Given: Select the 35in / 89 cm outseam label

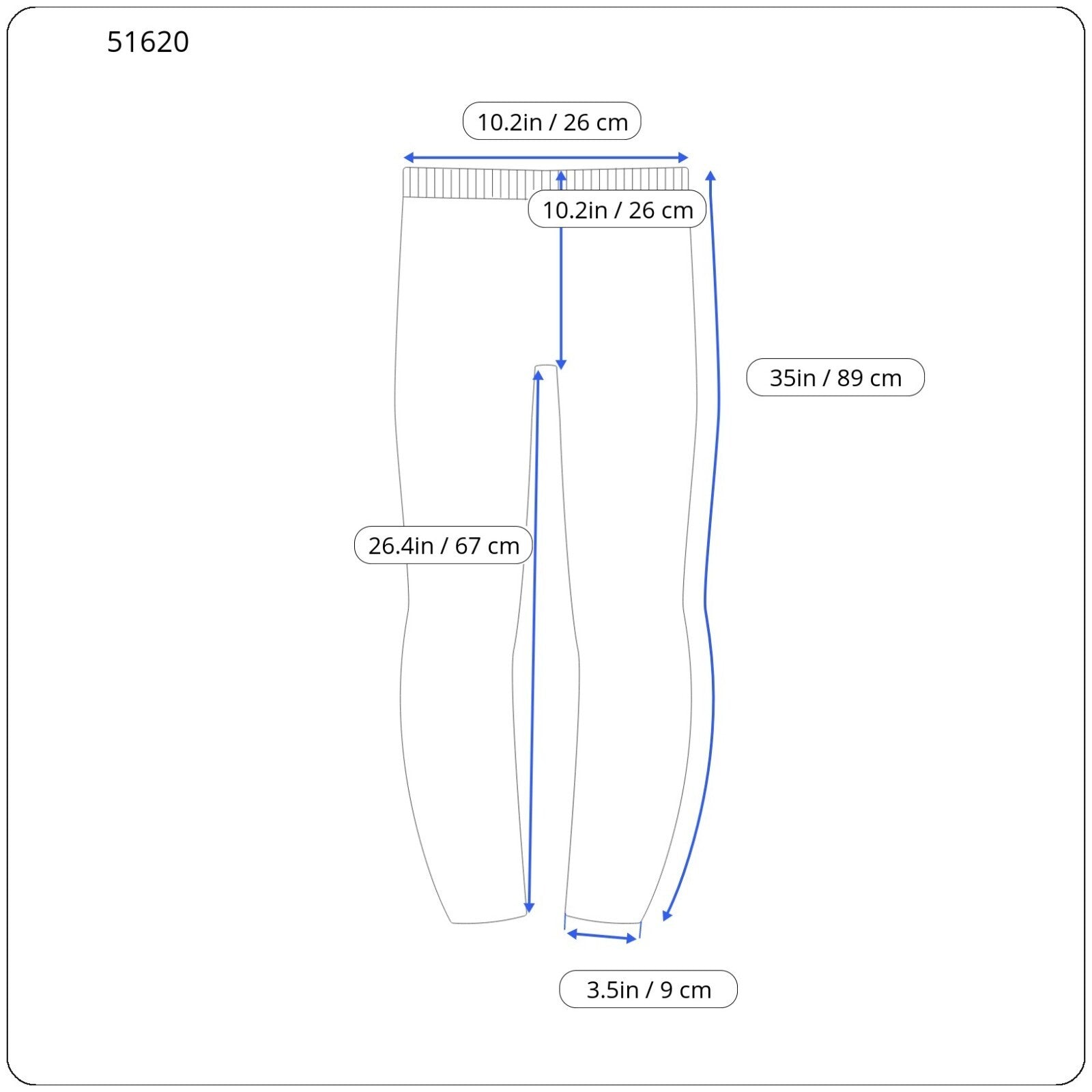Looking at the screenshot, I should 835,377.
